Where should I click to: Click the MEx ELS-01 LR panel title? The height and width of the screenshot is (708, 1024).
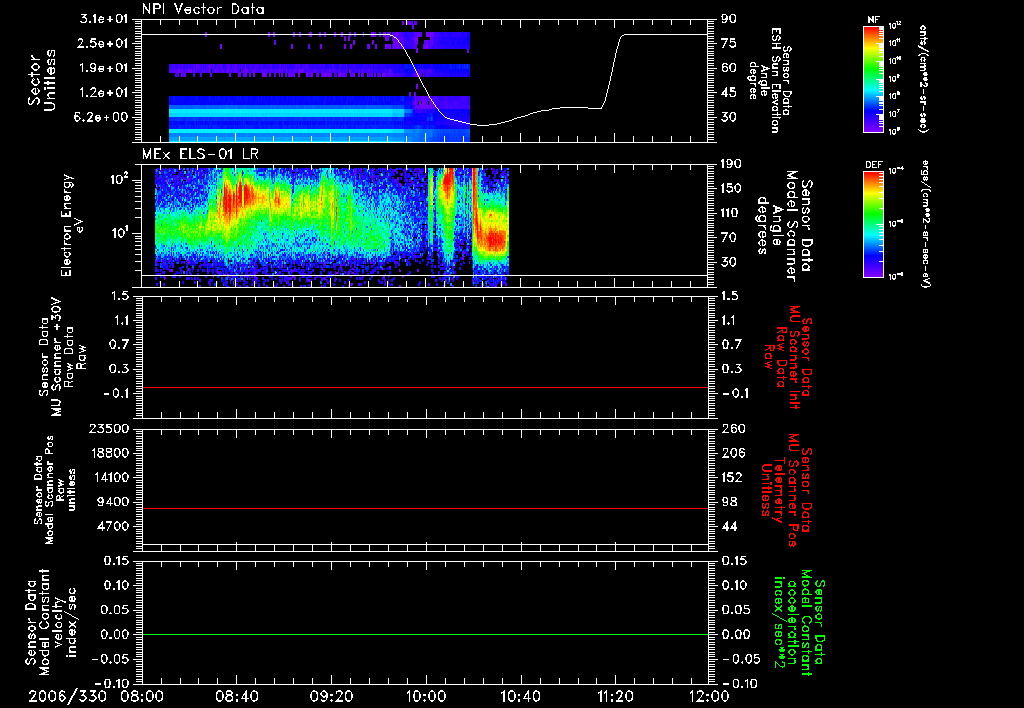pyautogui.click(x=200, y=155)
